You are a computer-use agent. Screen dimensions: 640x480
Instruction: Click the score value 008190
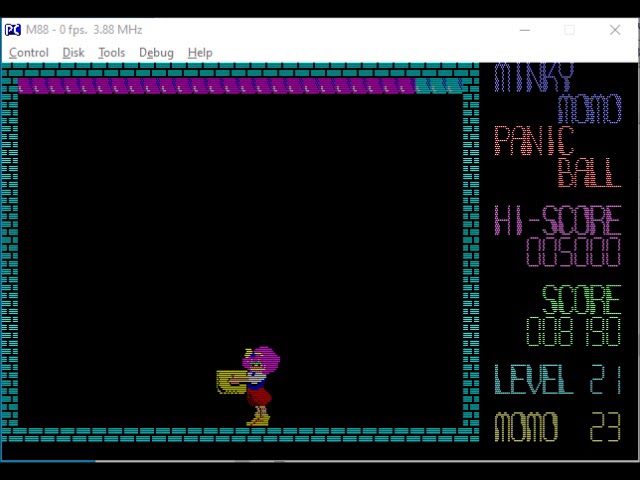tap(573, 331)
